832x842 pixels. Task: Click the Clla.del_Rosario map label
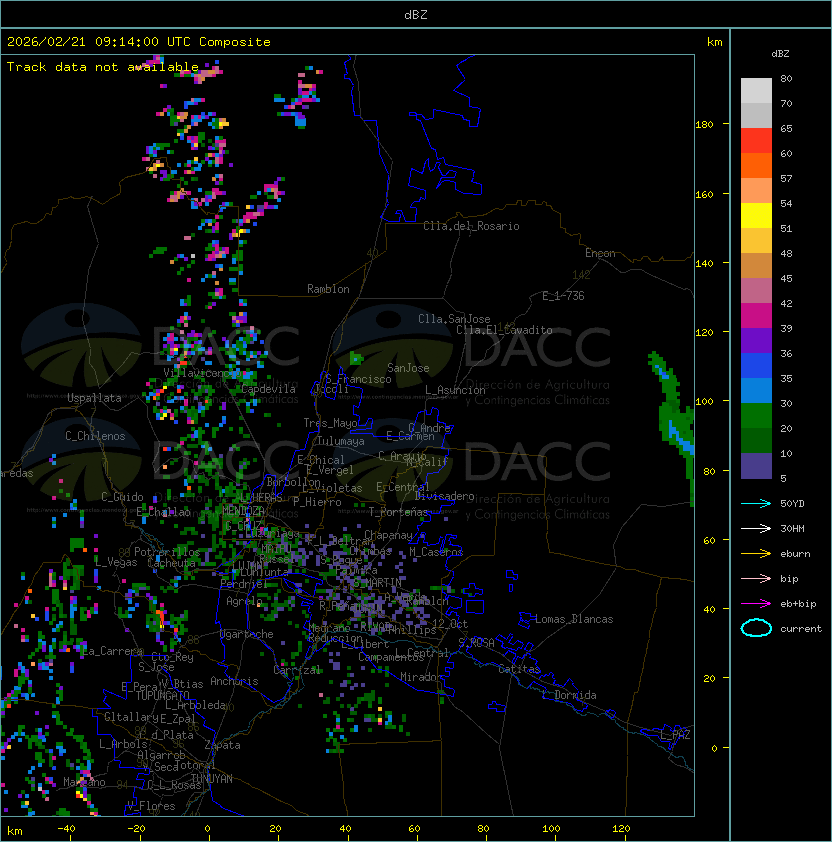tap(471, 226)
